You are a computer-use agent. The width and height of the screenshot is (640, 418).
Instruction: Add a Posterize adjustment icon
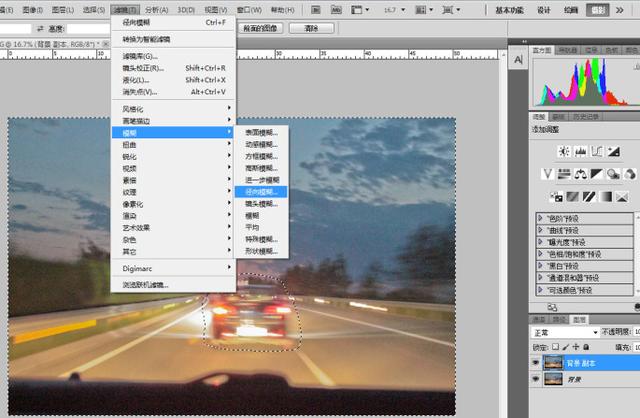(x=573, y=197)
